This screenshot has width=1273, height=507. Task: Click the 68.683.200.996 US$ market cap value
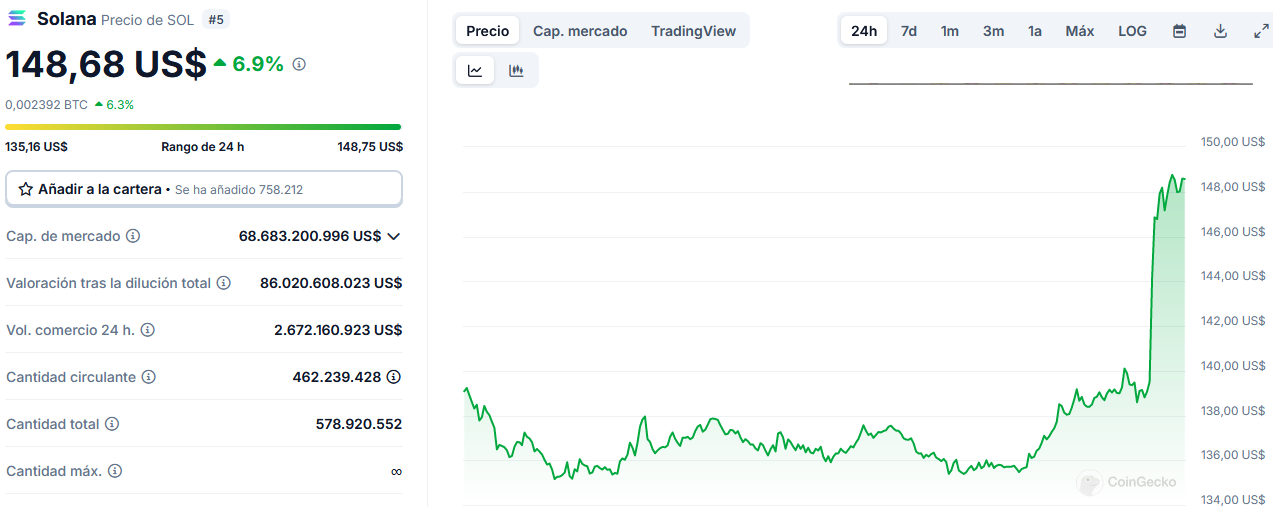tap(310, 236)
